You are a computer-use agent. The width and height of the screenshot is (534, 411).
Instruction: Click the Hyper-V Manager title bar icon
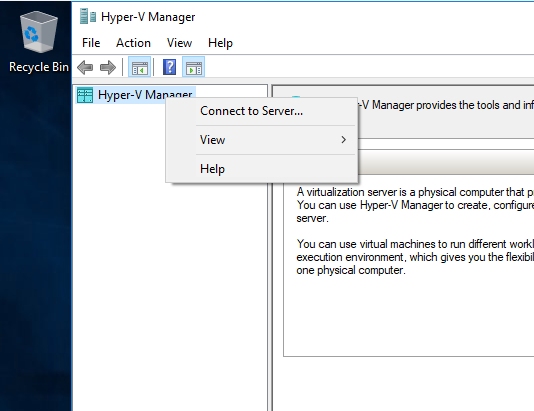[88, 16]
